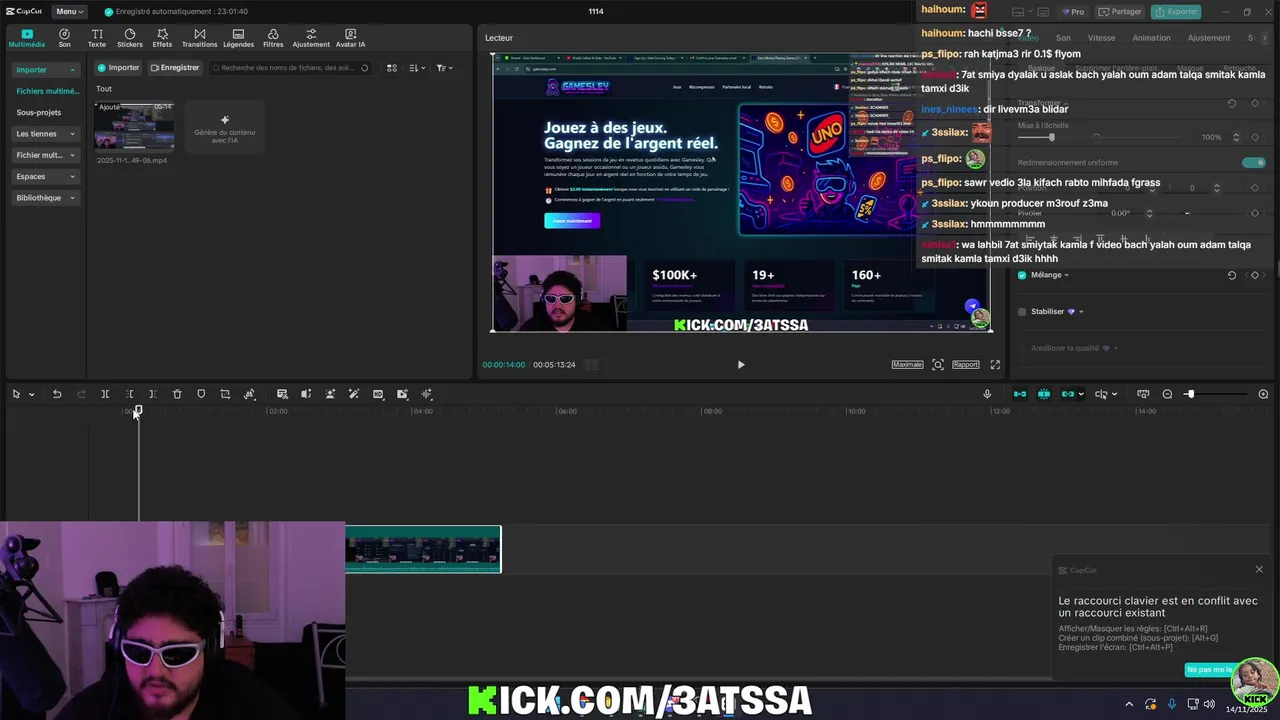Close the keyboard shortcut conflict notification
Viewport: 1280px width, 720px height.
coord(1259,570)
